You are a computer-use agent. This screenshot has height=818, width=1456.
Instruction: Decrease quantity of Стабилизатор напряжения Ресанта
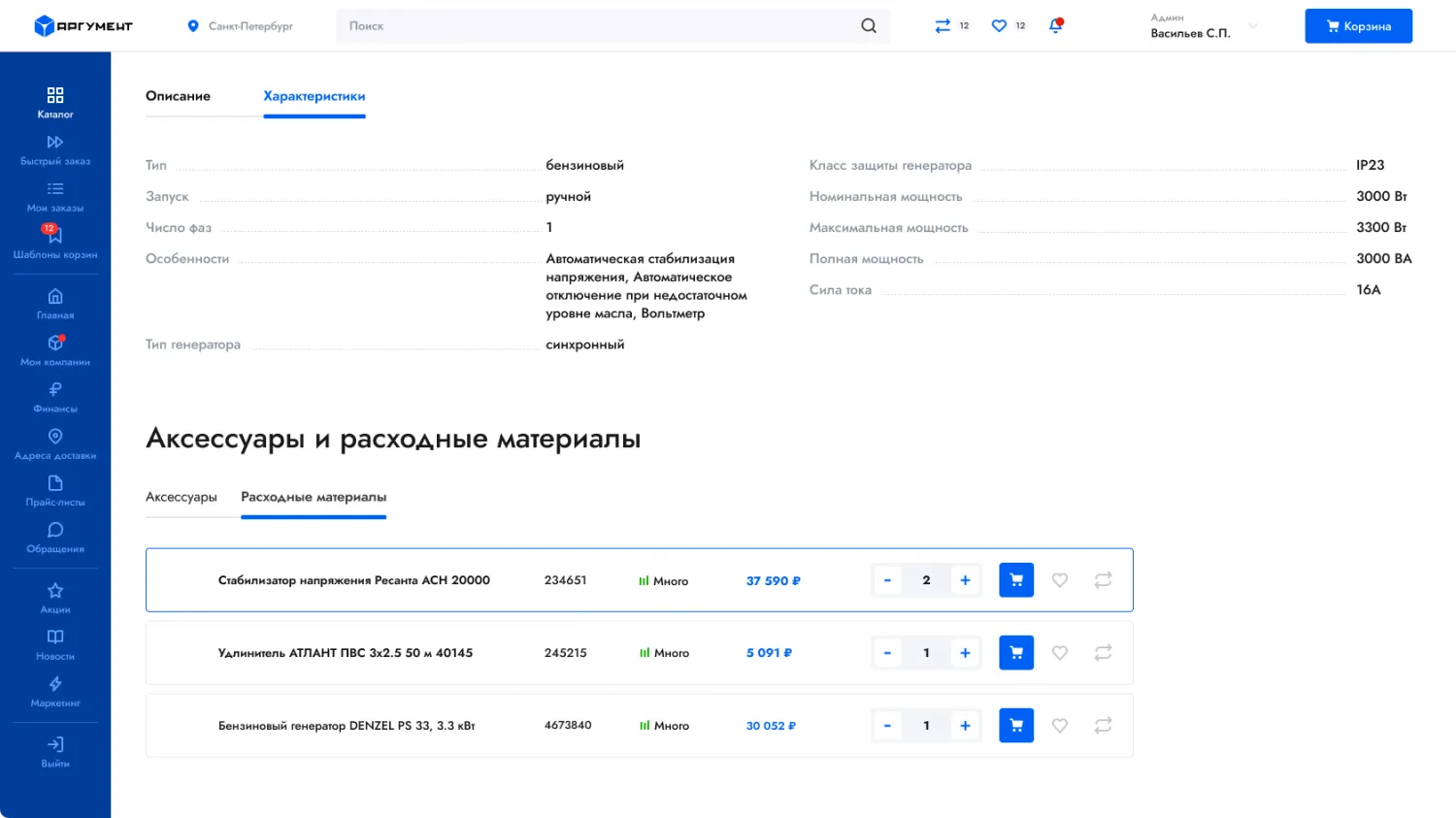887,580
